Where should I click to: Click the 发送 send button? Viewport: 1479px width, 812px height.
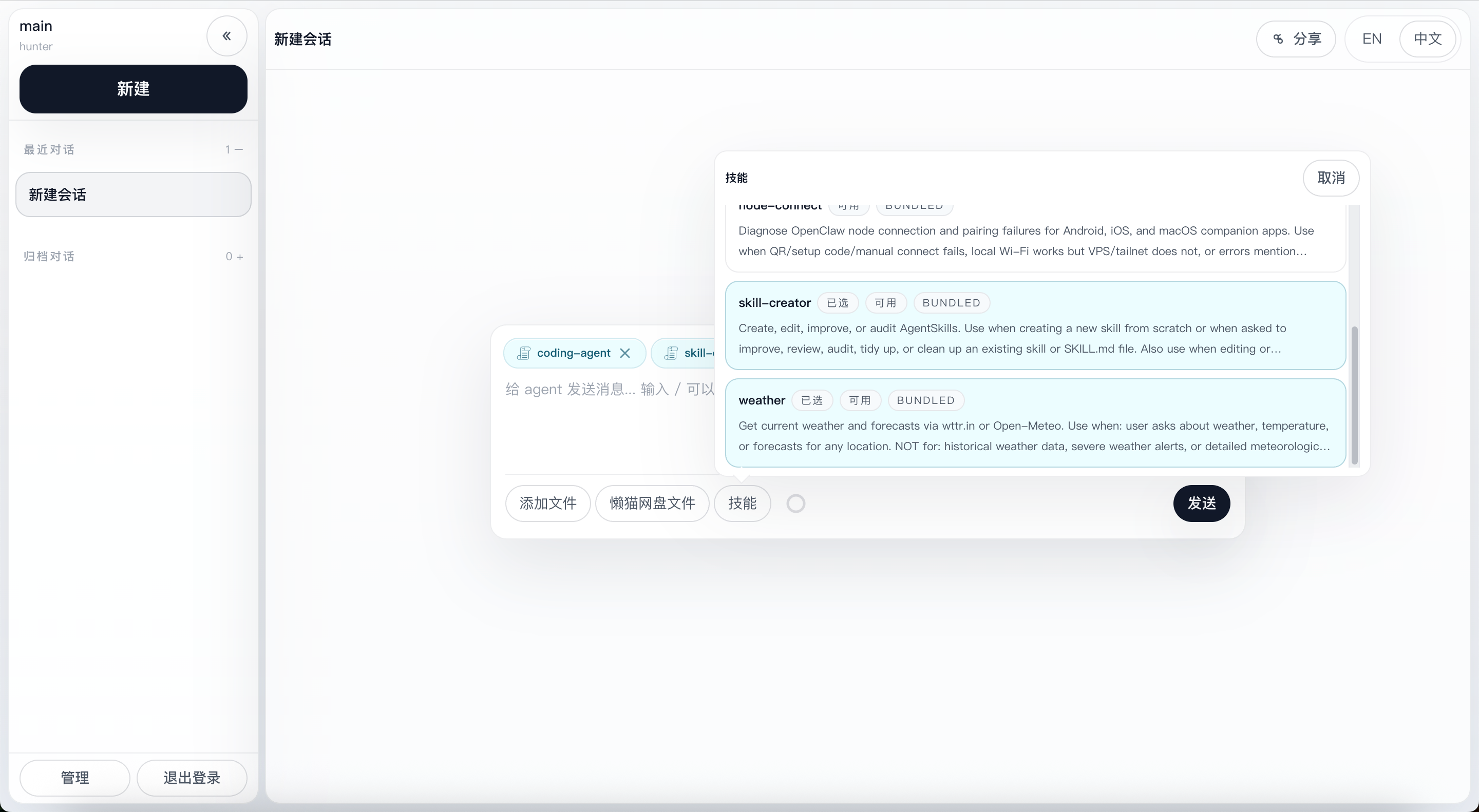1201,504
